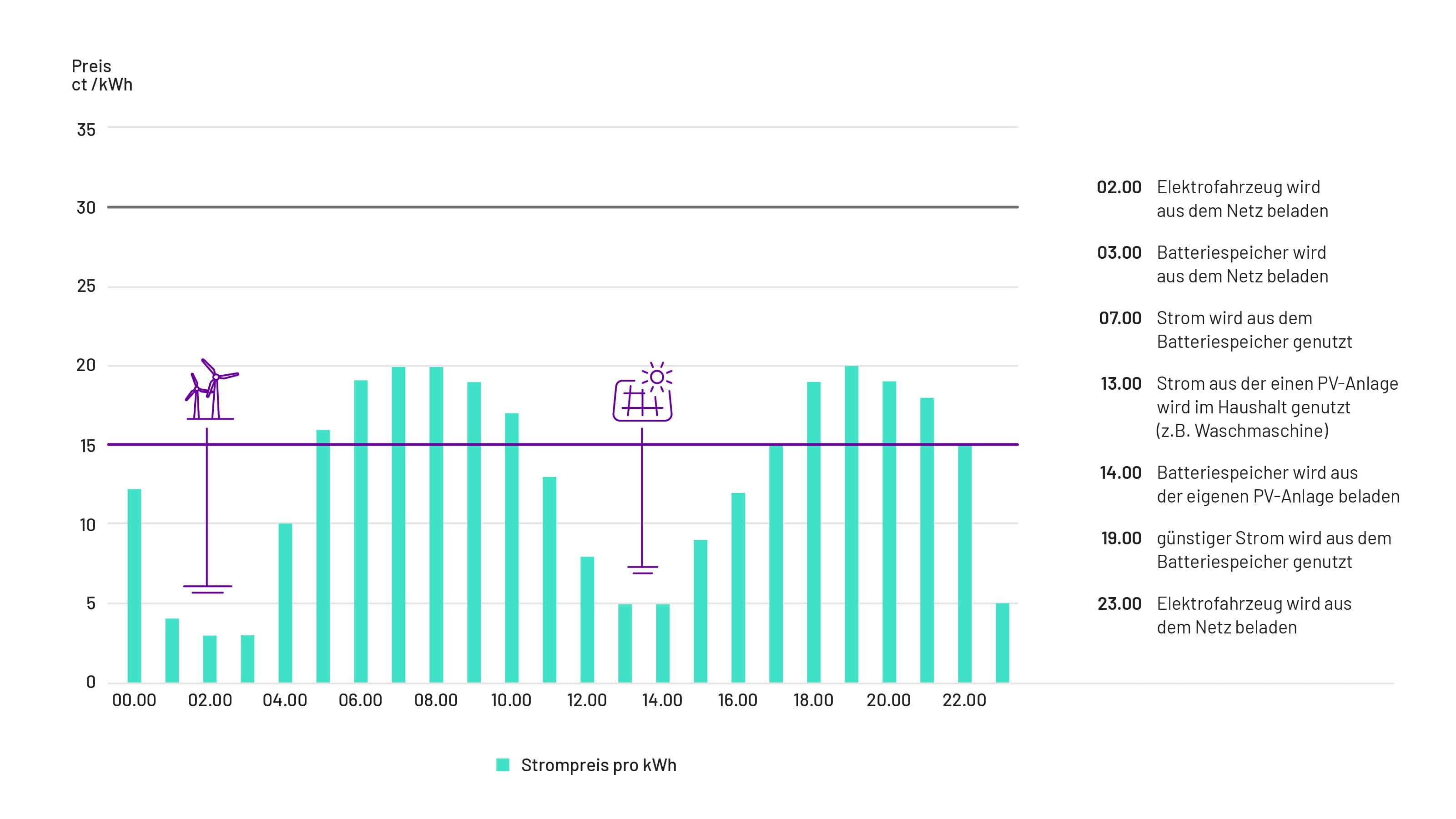The height and width of the screenshot is (819, 1456).
Task: Click the 35 y-axis label
Action: (x=86, y=130)
